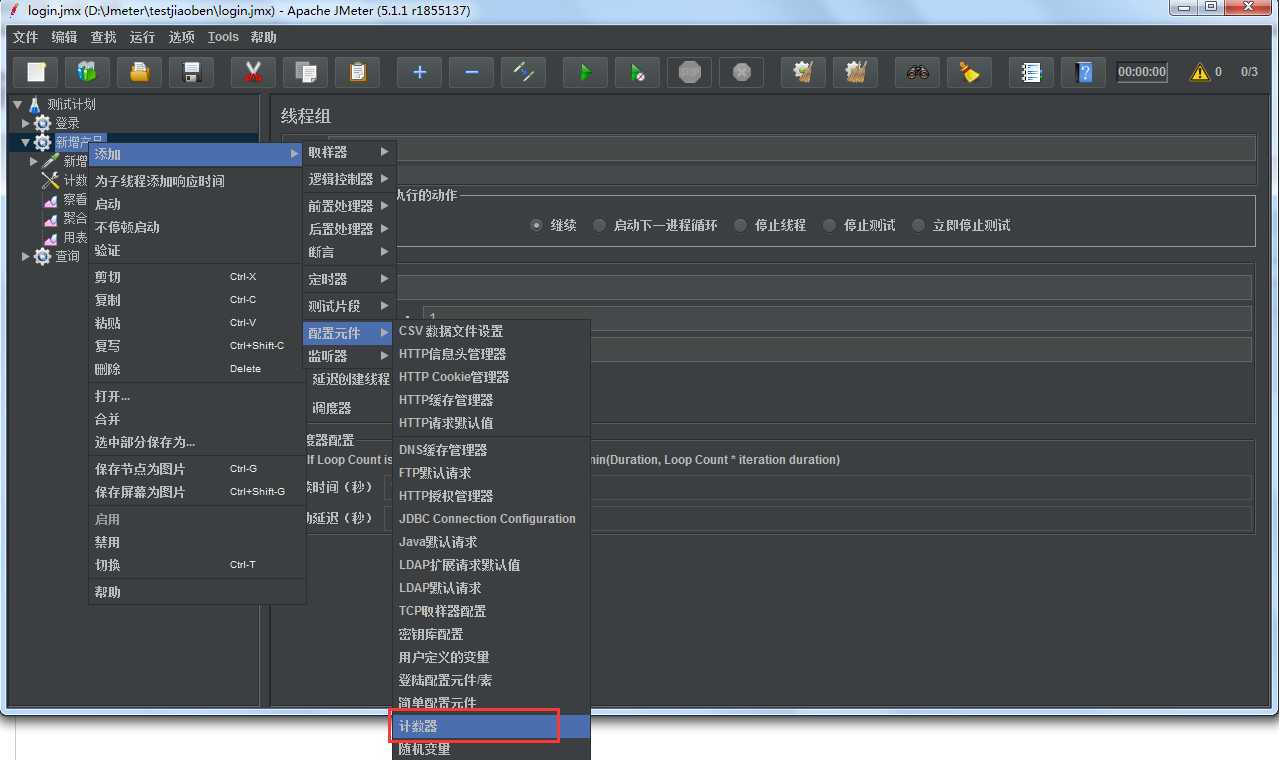Select the 停止线程 radio option

(740, 225)
